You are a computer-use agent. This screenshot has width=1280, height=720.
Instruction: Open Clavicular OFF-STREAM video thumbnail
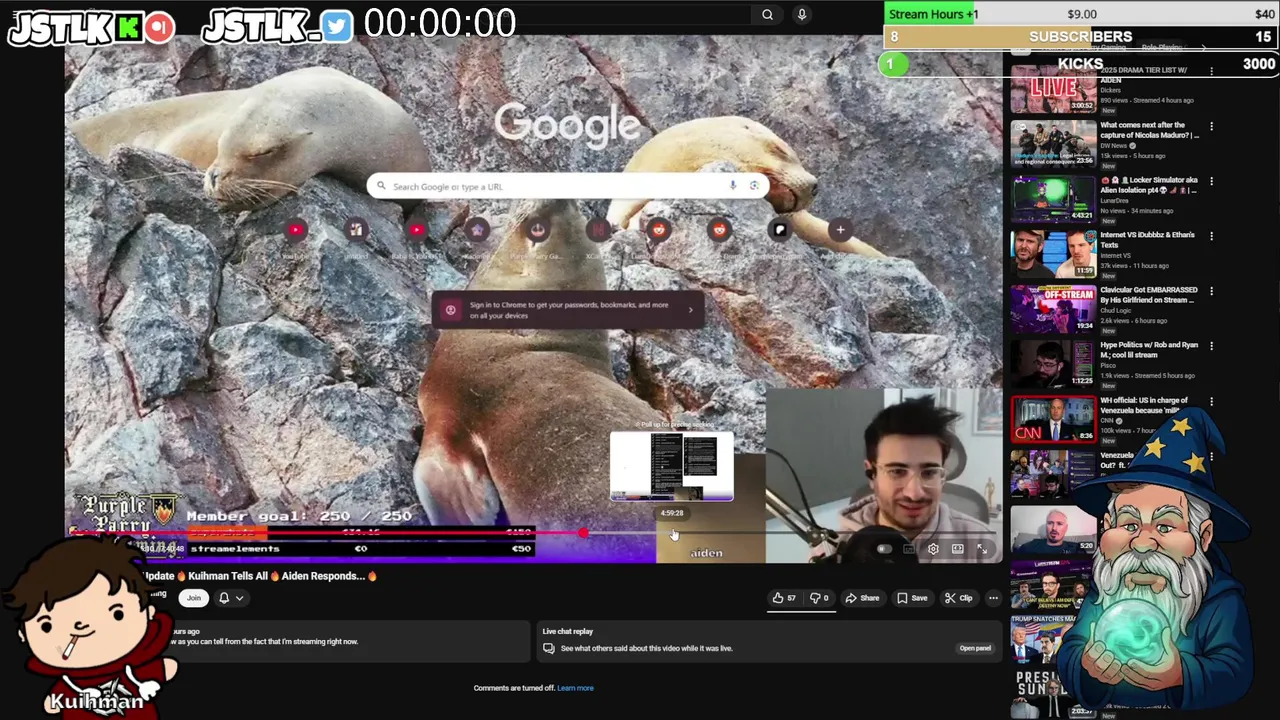[1053, 309]
